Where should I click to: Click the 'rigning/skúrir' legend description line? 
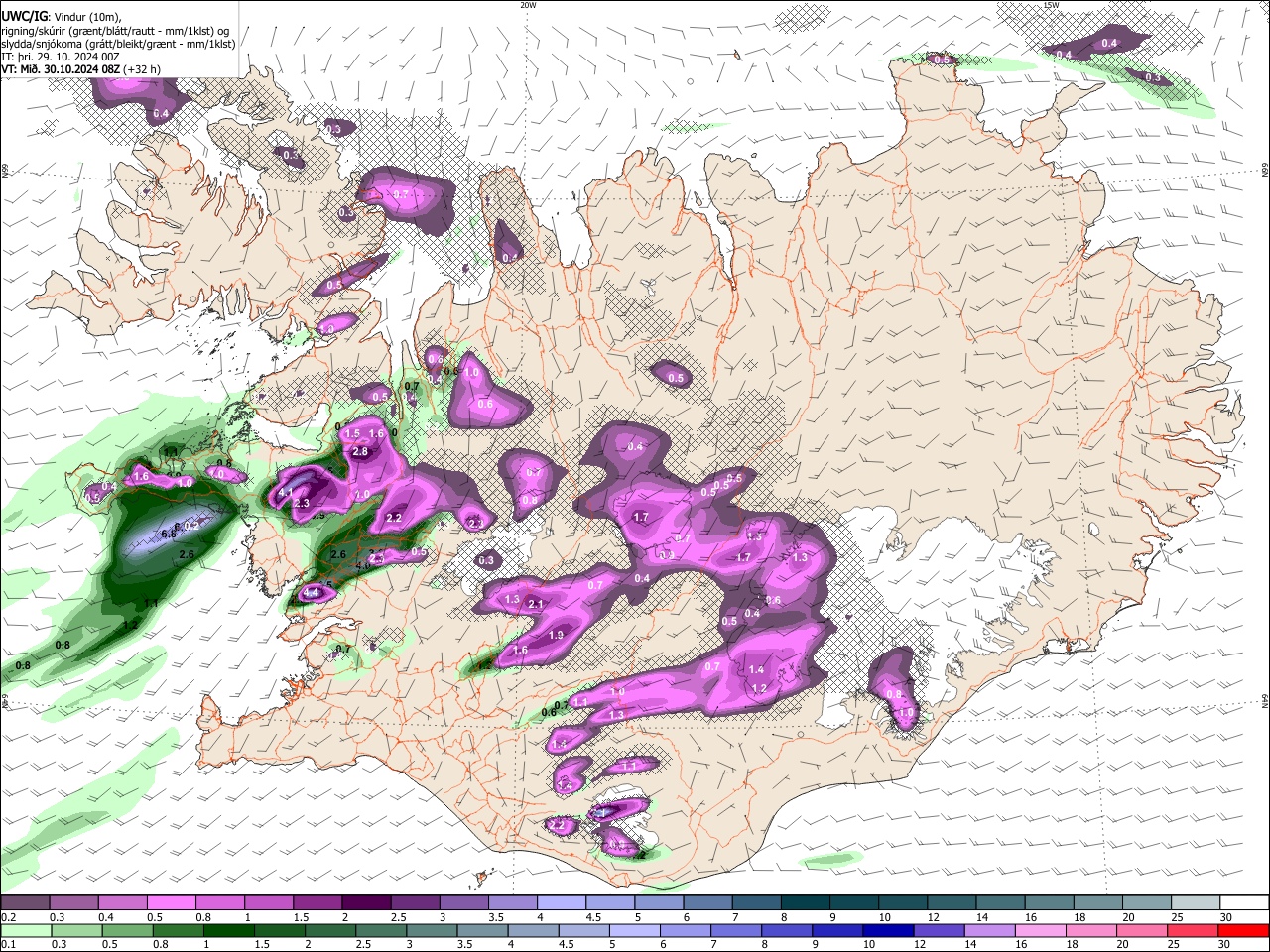(x=115, y=31)
